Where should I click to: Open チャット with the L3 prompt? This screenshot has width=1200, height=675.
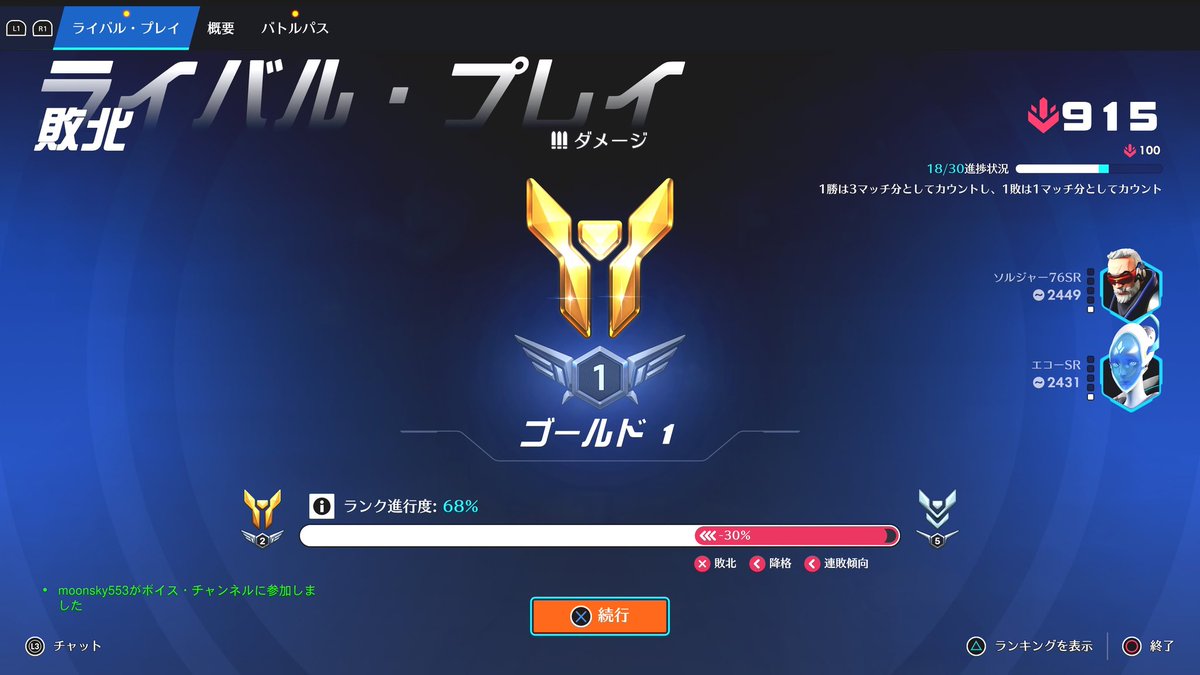tap(65, 646)
